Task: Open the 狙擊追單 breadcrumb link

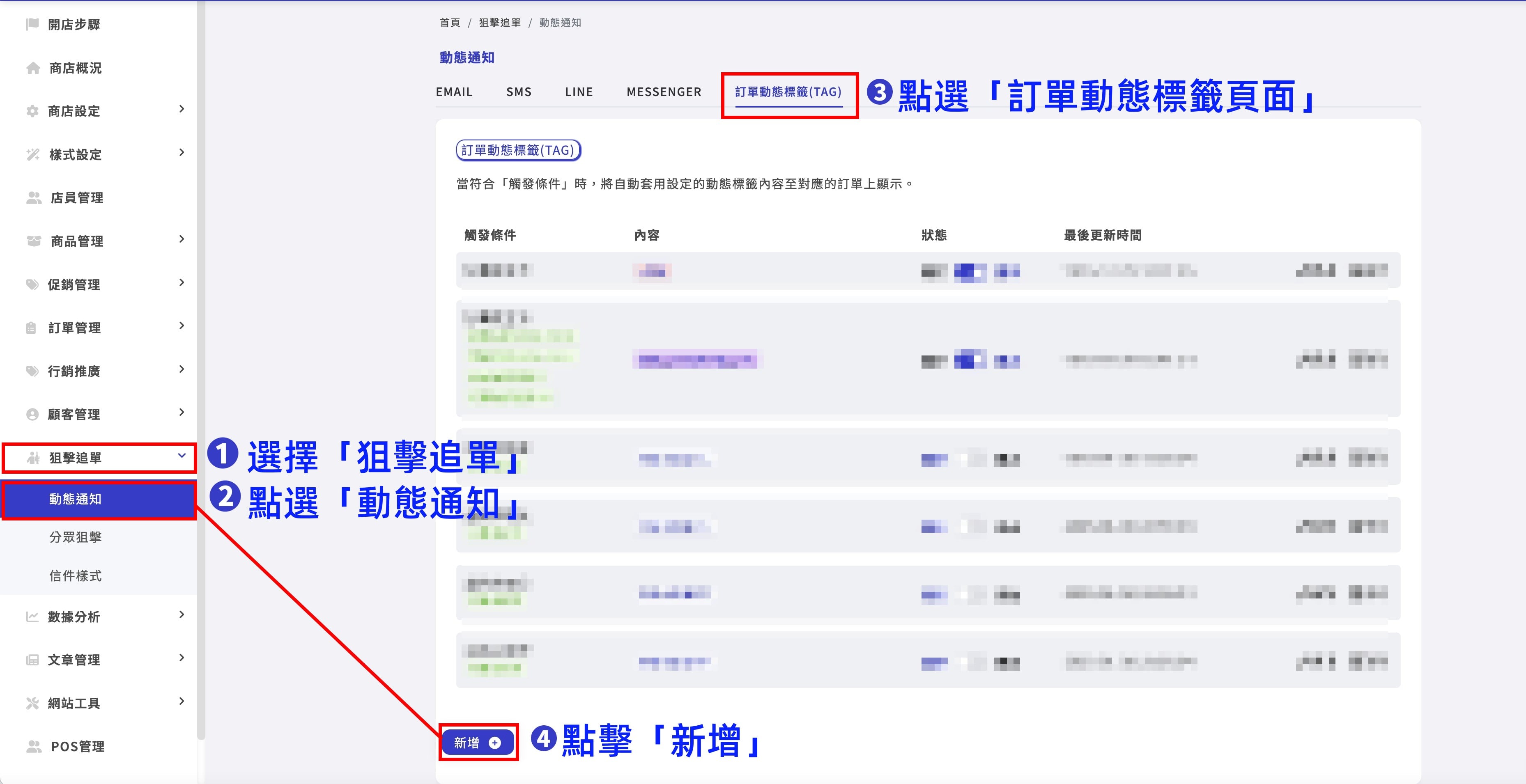Action: pos(499,23)
